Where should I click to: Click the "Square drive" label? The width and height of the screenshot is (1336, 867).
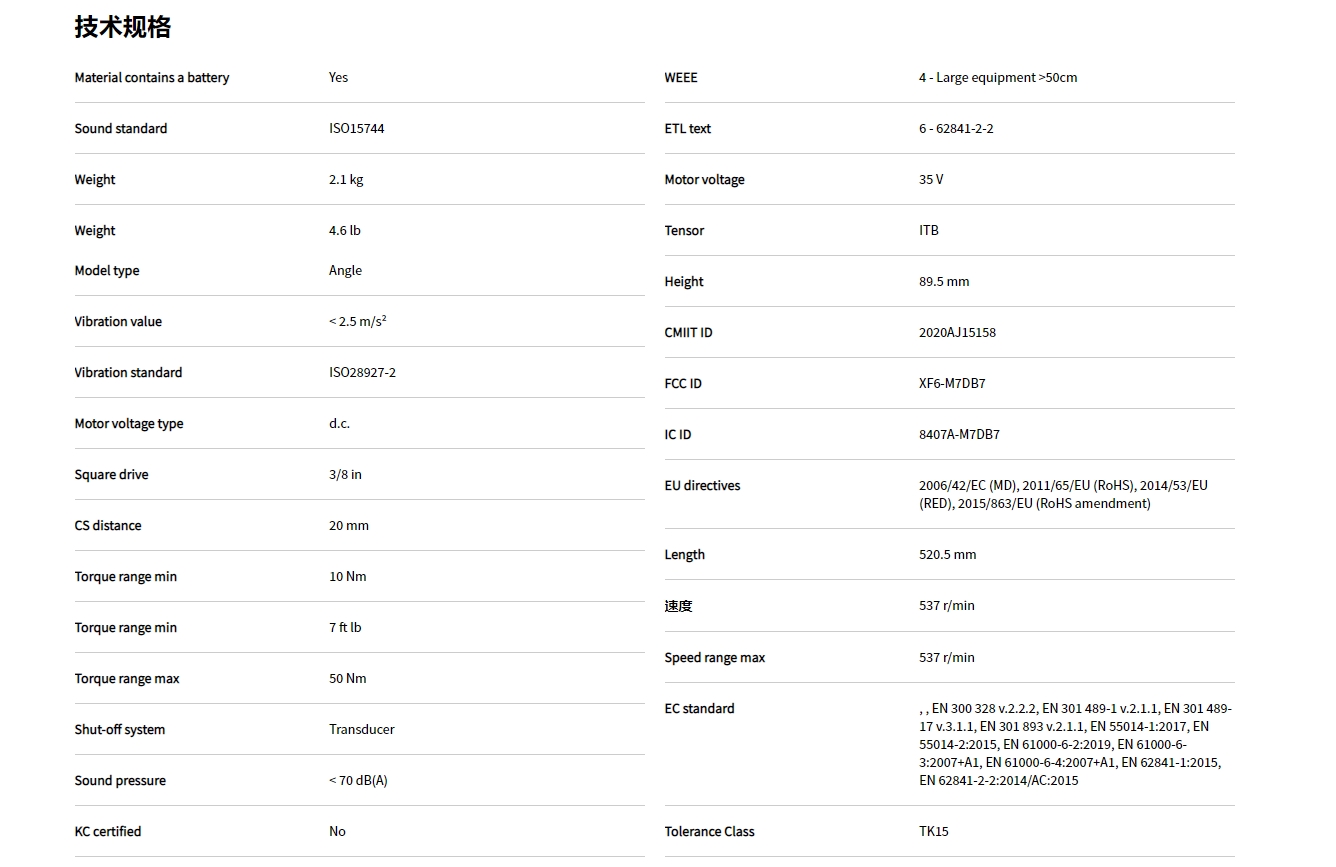coord(111,475)
